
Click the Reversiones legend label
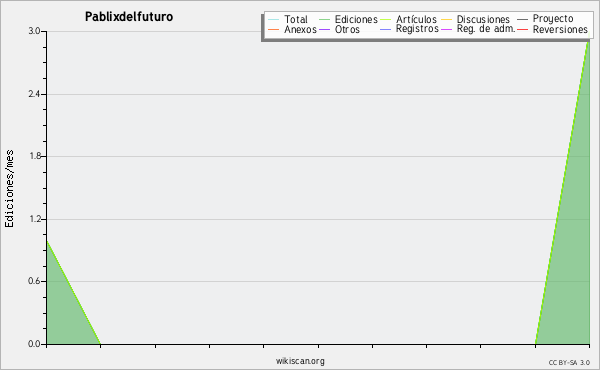coord(560,29)
